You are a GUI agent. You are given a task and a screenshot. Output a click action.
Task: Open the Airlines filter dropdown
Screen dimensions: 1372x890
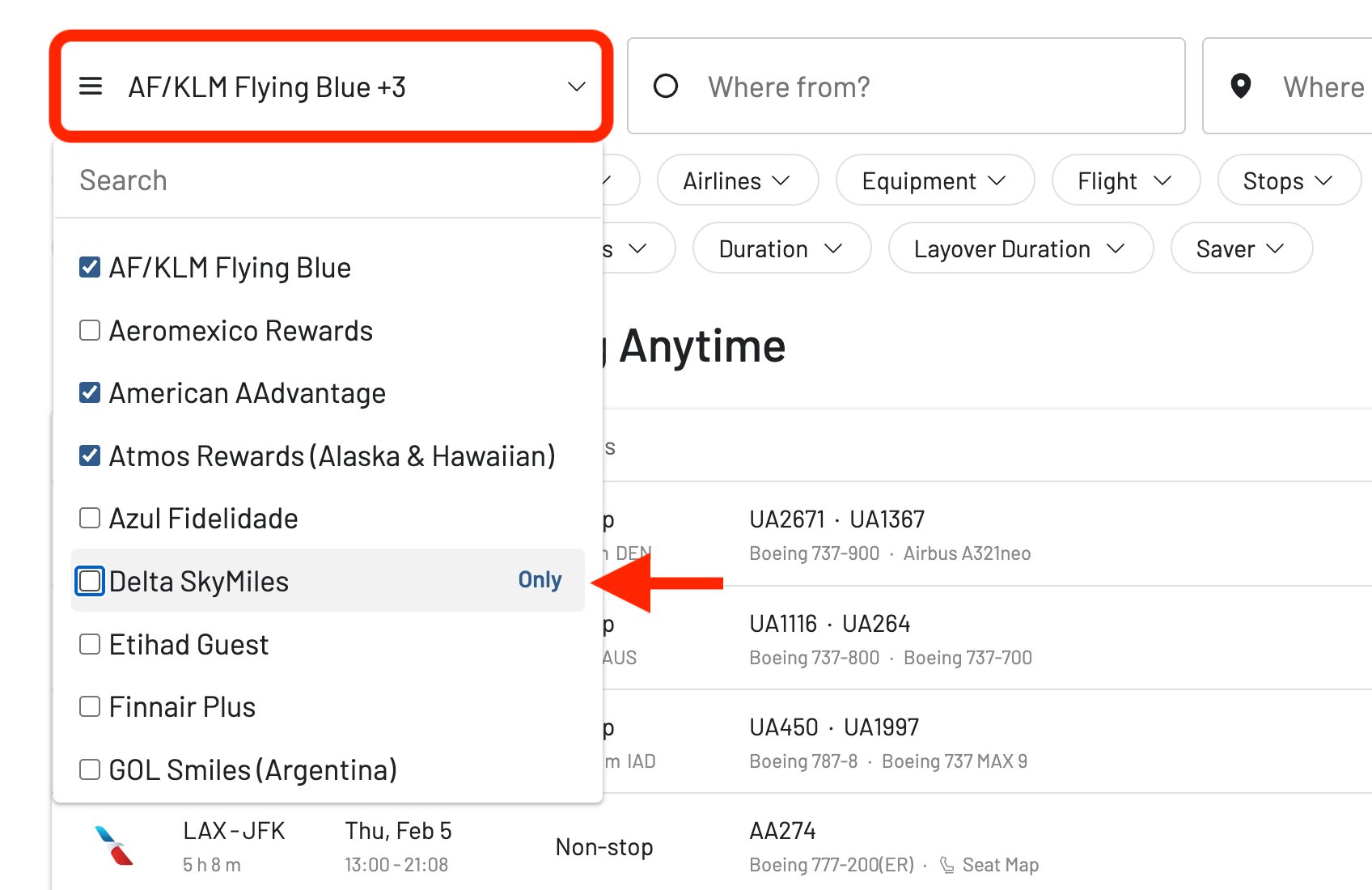point(737,180)
